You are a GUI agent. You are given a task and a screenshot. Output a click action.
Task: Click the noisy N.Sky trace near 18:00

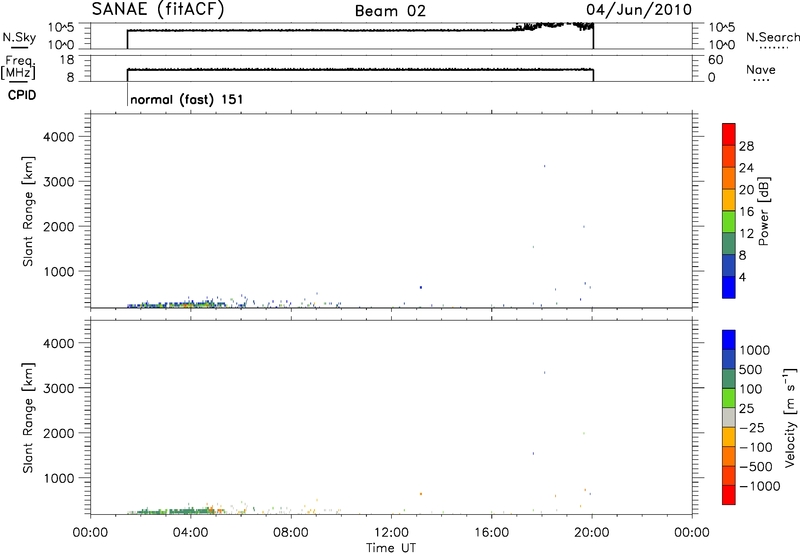(x=554, y=26)
